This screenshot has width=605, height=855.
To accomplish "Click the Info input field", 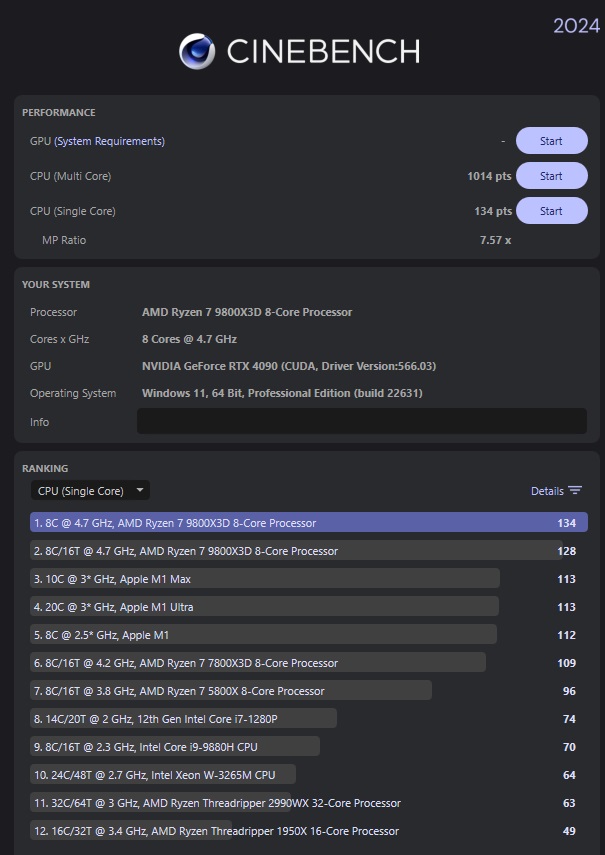I will (x=362, y=422).
